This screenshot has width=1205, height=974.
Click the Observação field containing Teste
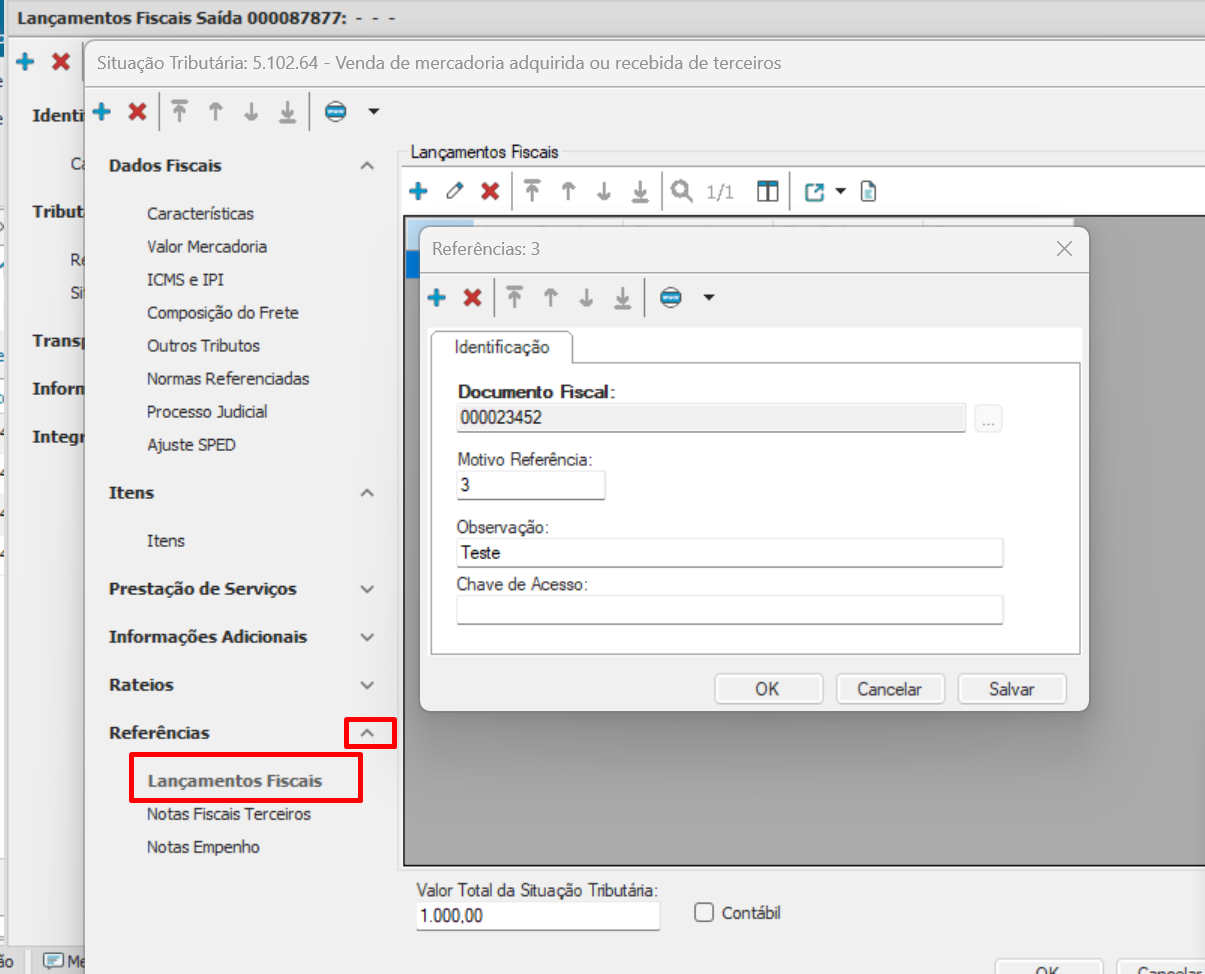730,552
